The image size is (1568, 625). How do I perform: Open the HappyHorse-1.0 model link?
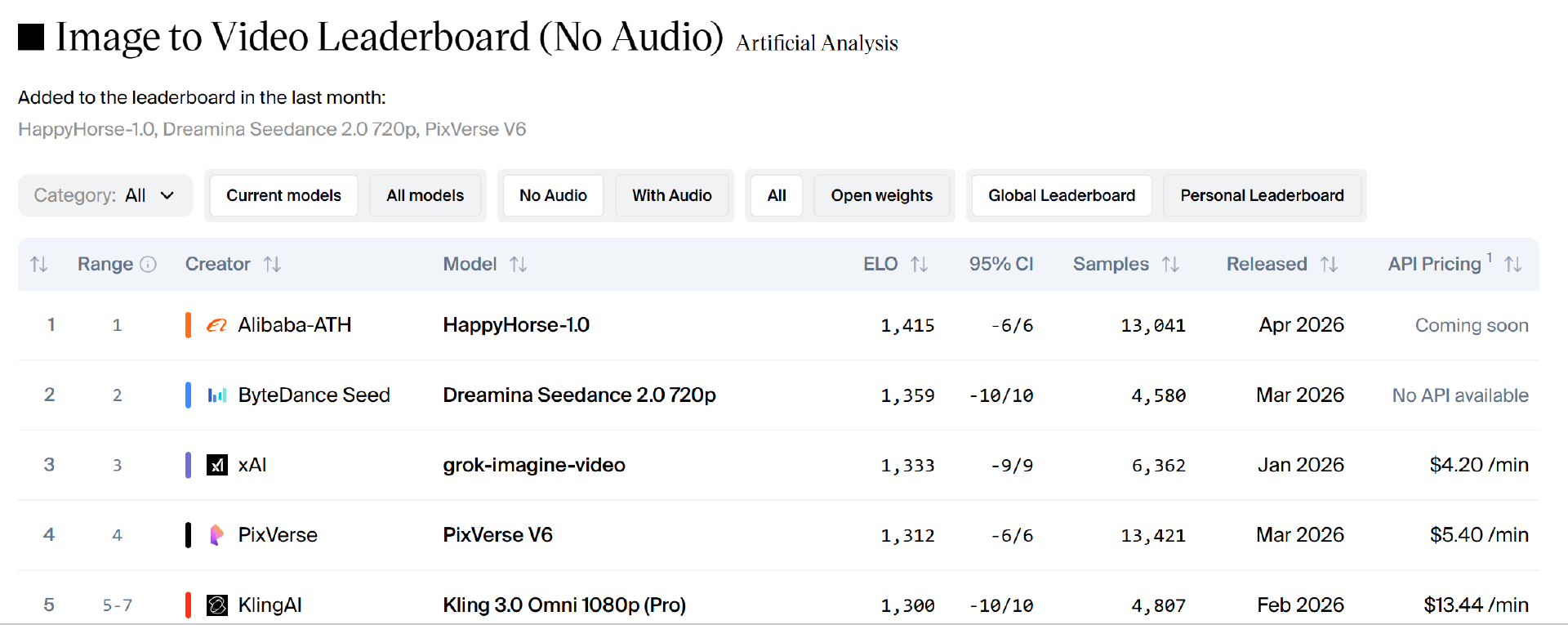[x=516, y=325]
